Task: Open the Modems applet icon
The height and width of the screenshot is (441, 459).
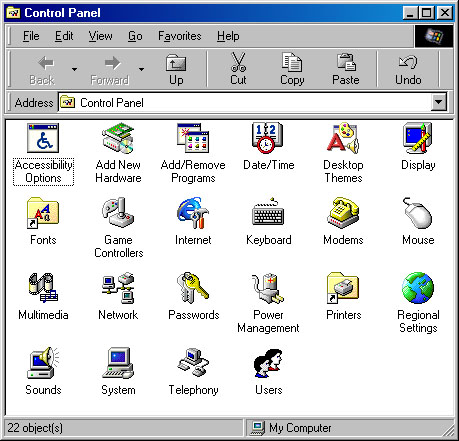Action: pos(343,213)
